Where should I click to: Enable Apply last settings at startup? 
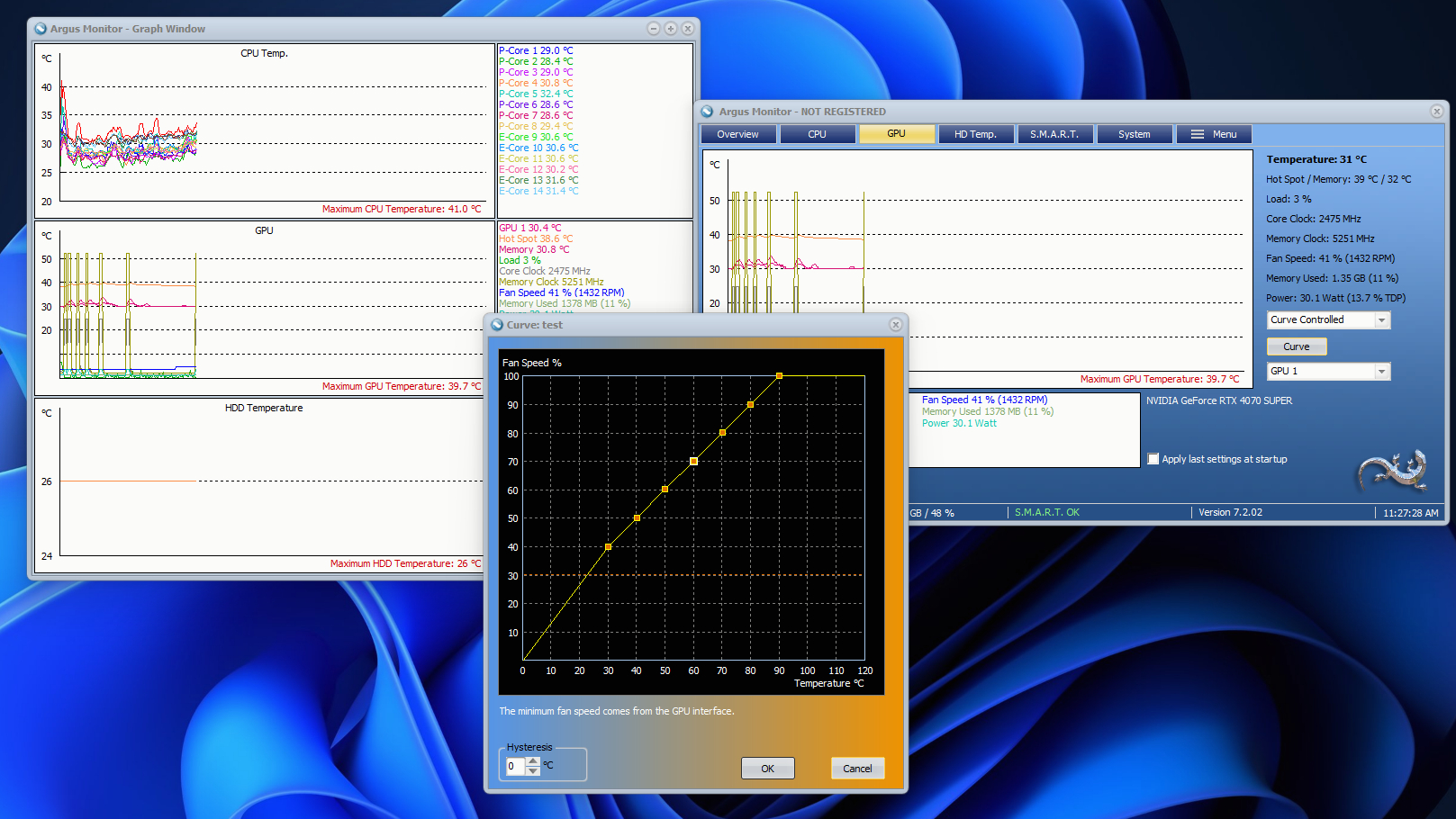click(x=1153, y=459)
